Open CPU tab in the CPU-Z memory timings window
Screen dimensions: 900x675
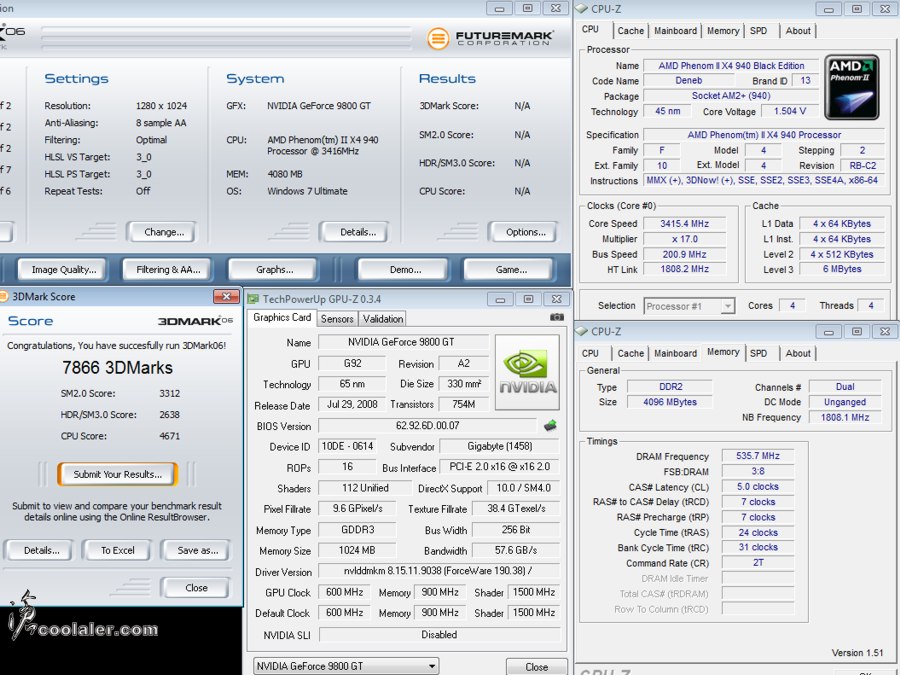[590, 354]
